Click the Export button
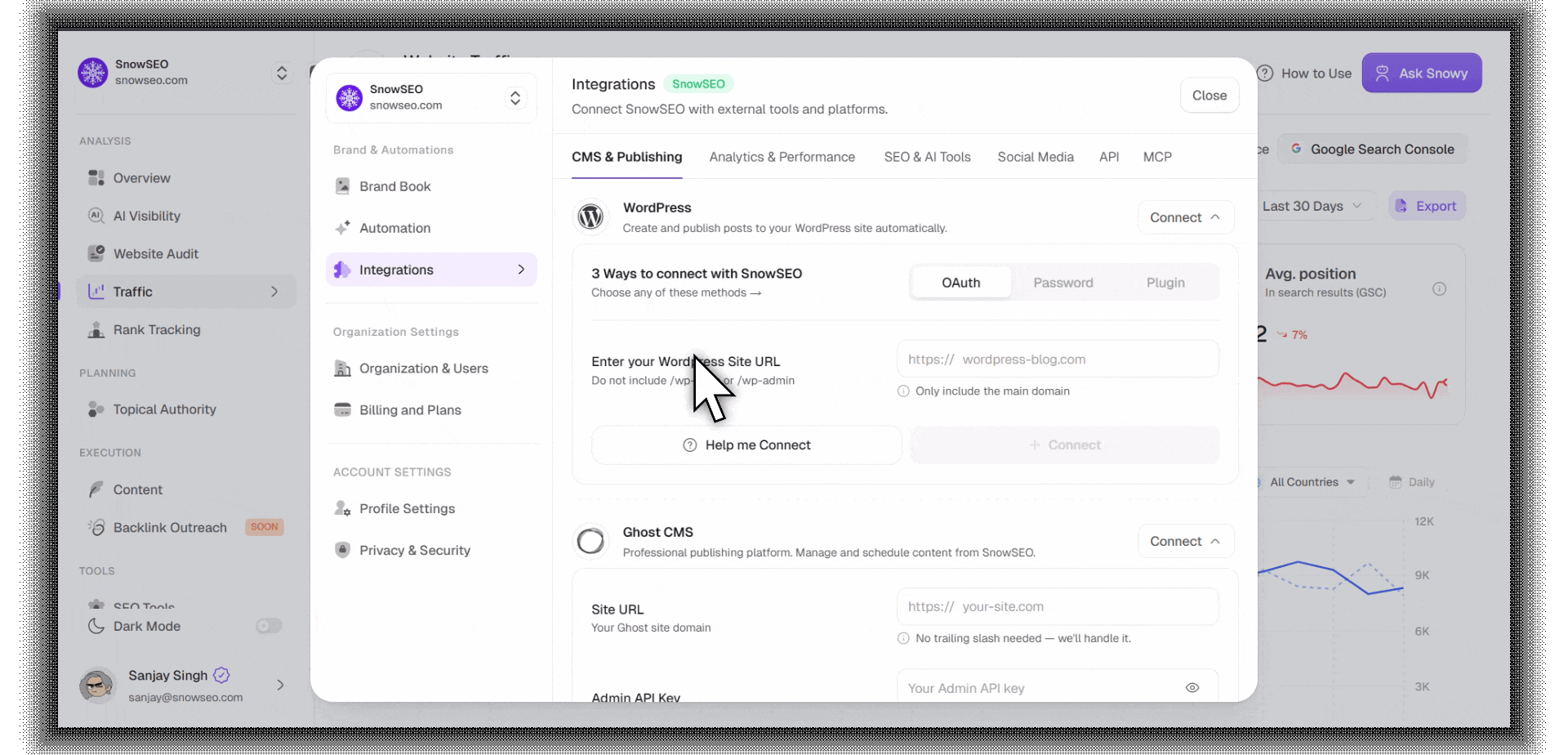The height and width of the screenshot is (755, 1568). coord(1427,206)
